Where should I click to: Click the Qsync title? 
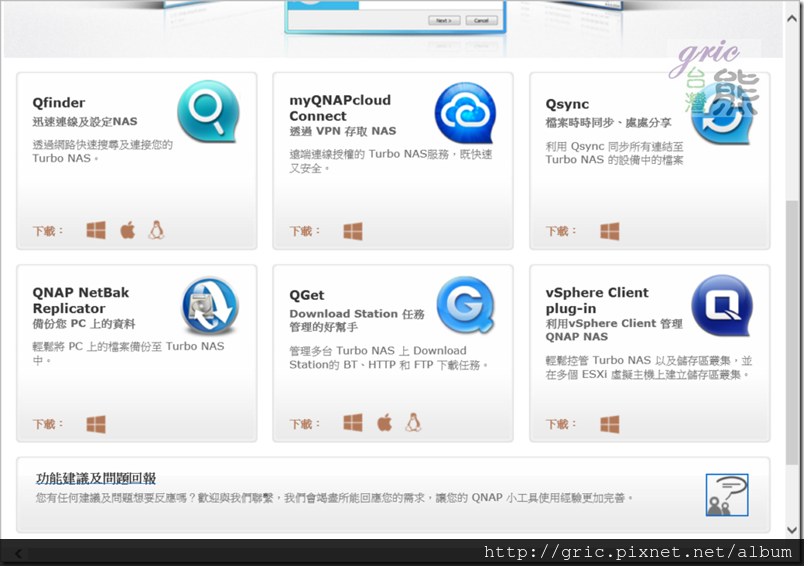pyautogui.click(x=567, y=104)
